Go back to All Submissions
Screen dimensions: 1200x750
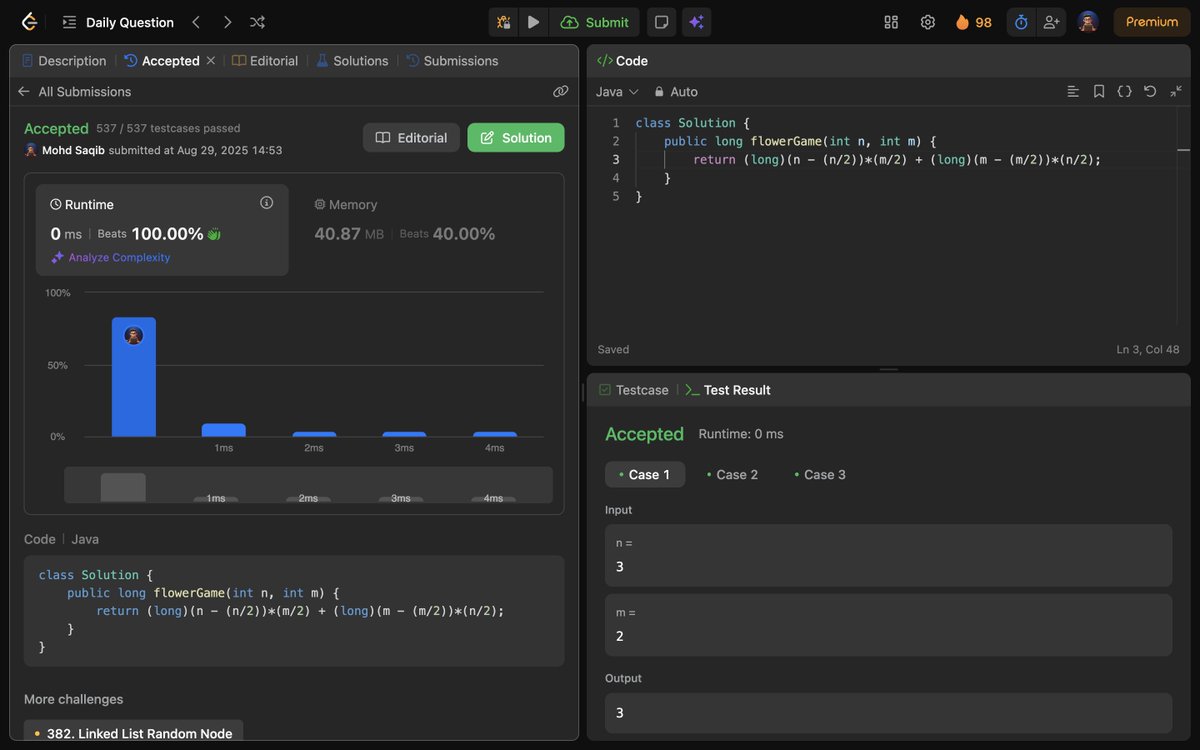74,92
